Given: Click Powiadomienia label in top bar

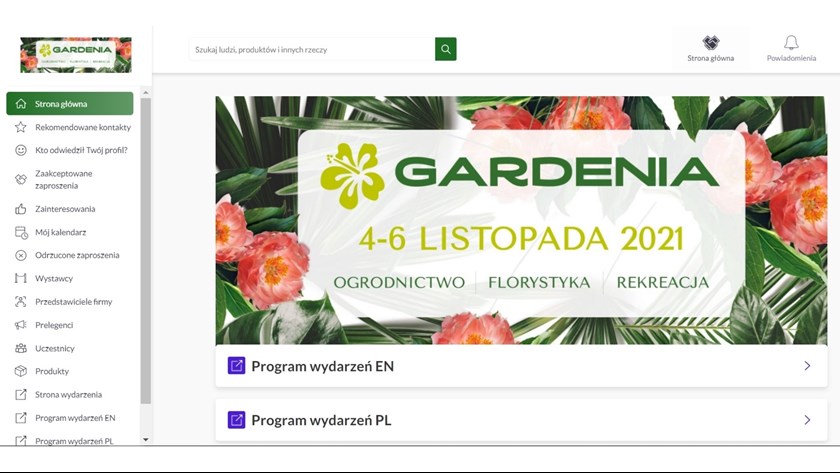Looking at the screenshot, I should tap(791, 58).
